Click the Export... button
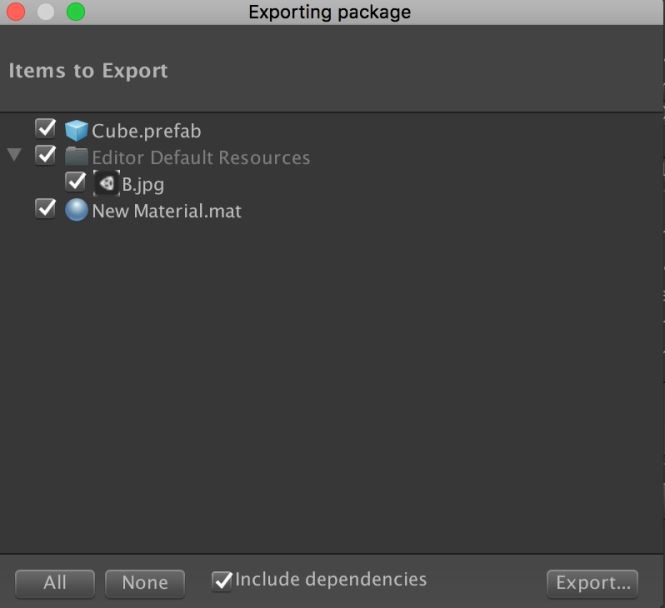665x608 pixels. (x=592, y=583)
